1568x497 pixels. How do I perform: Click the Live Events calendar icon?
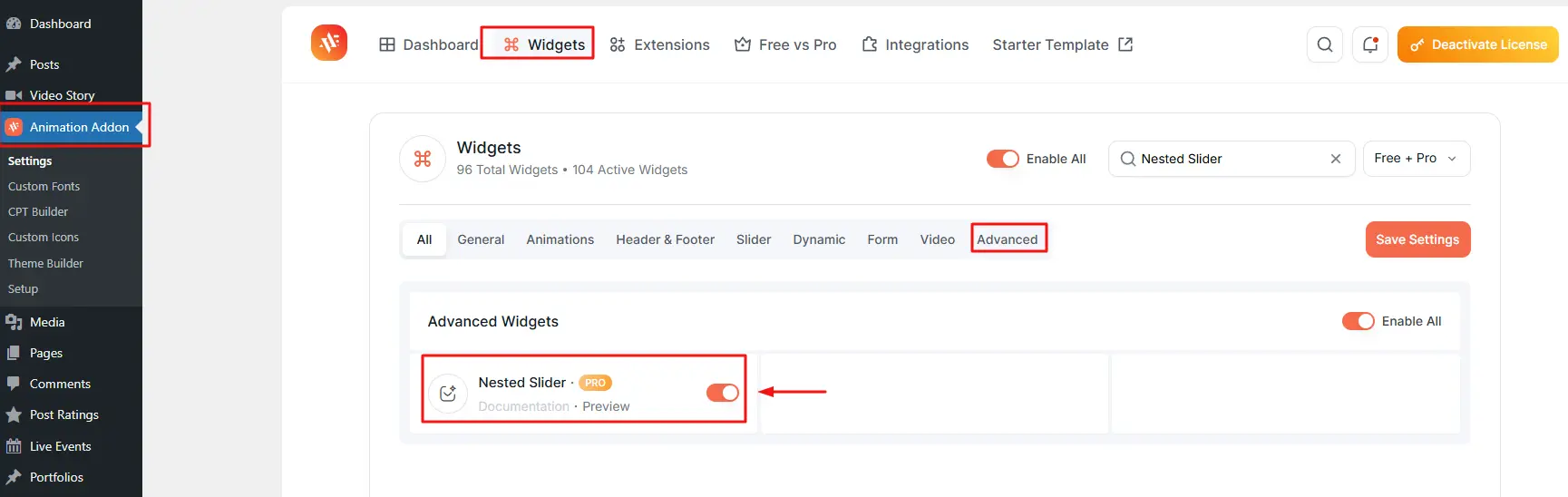(14, 446)
